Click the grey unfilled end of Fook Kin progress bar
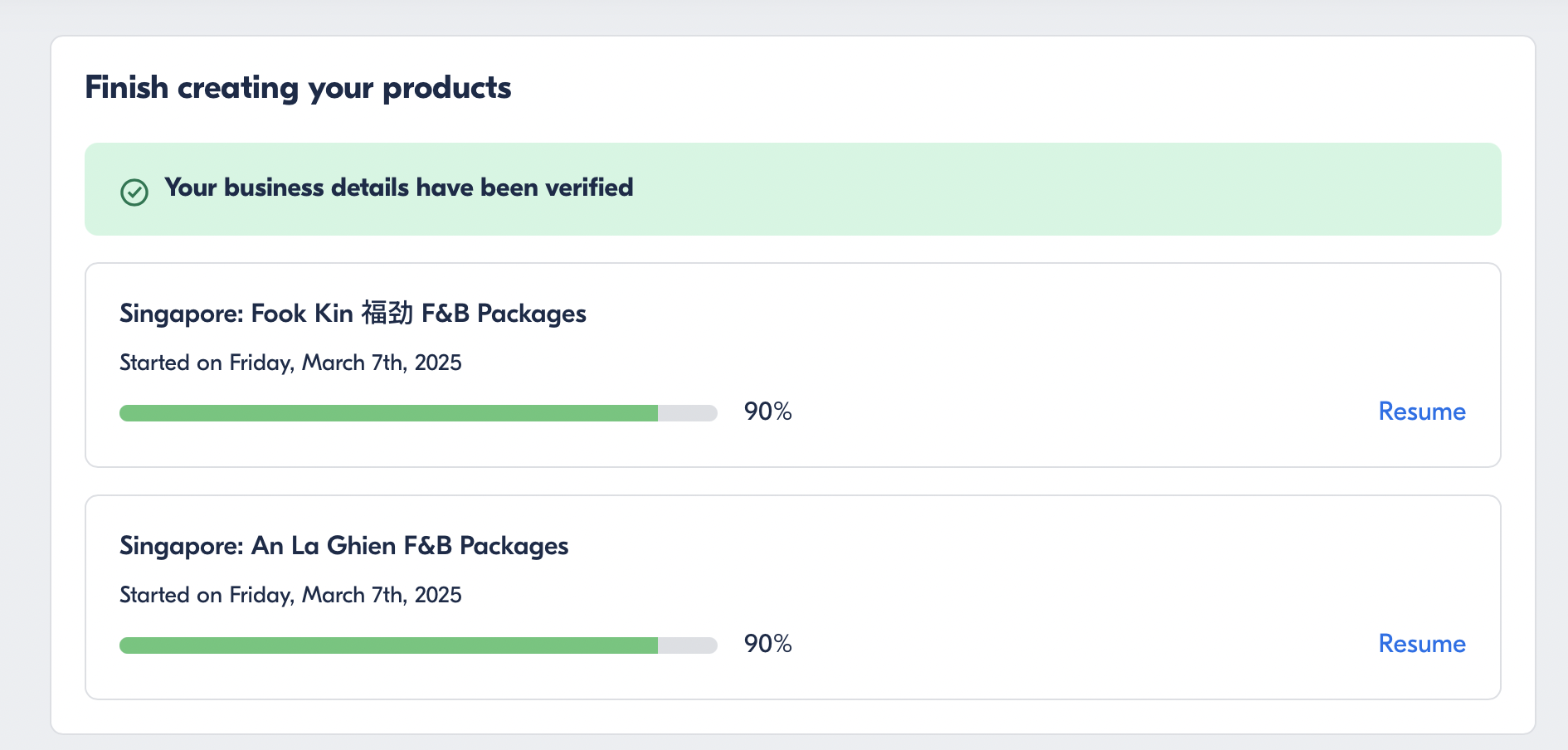This screenshot has height=750, width=1568. coord(687,413)
